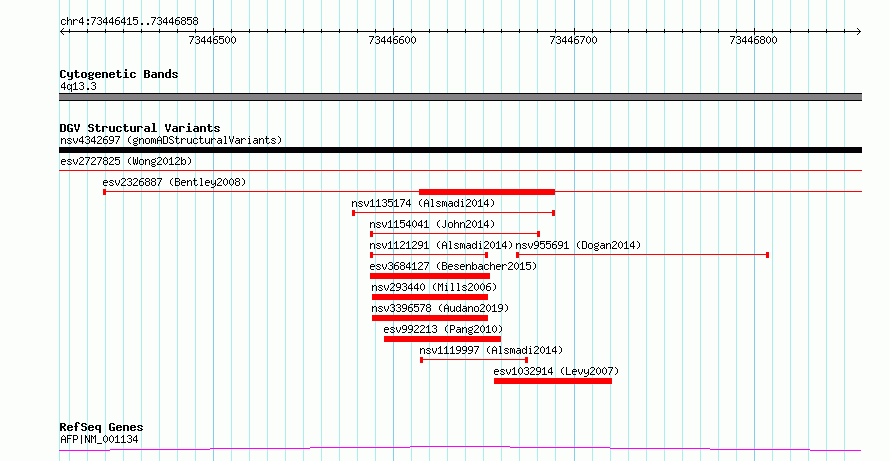Viewport: 890px width, 461px height.
Task: Open variant nsv293440 (Mills2006) label
Action: 434,287
